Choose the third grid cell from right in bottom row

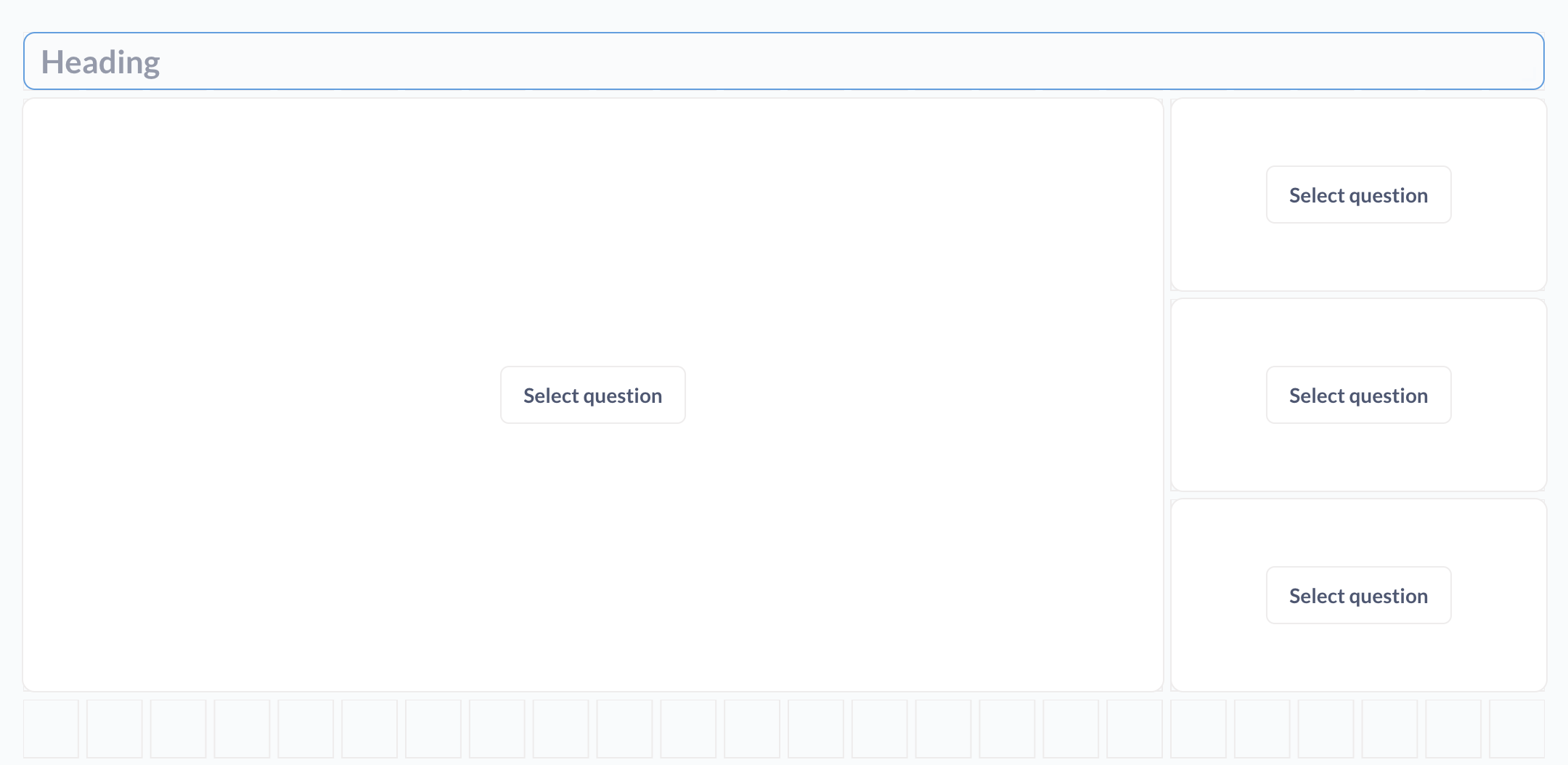(1389, 728)
